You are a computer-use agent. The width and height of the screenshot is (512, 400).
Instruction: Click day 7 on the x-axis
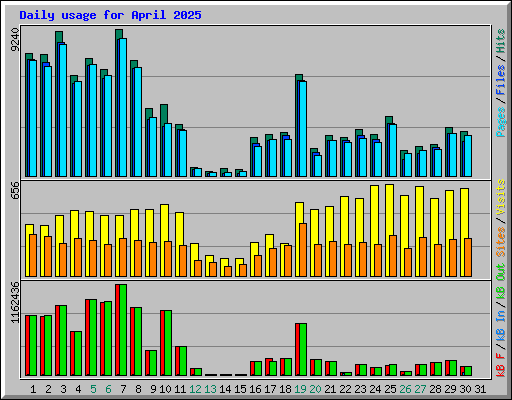123,389
